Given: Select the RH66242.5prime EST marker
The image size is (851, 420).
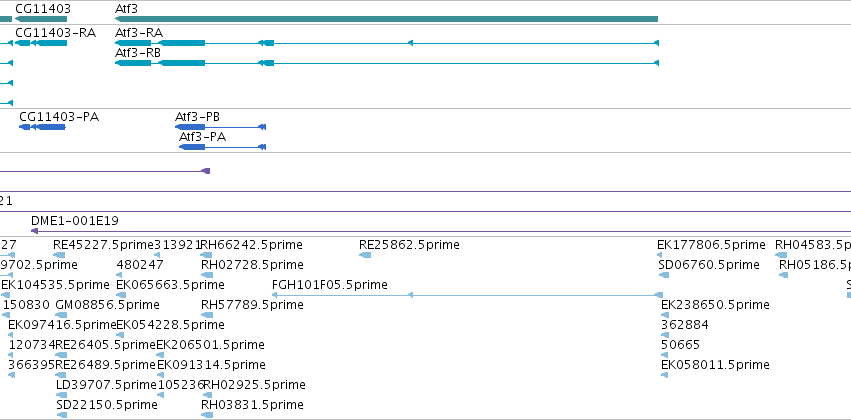Looking at the screenshot, I should pos(206,254).
